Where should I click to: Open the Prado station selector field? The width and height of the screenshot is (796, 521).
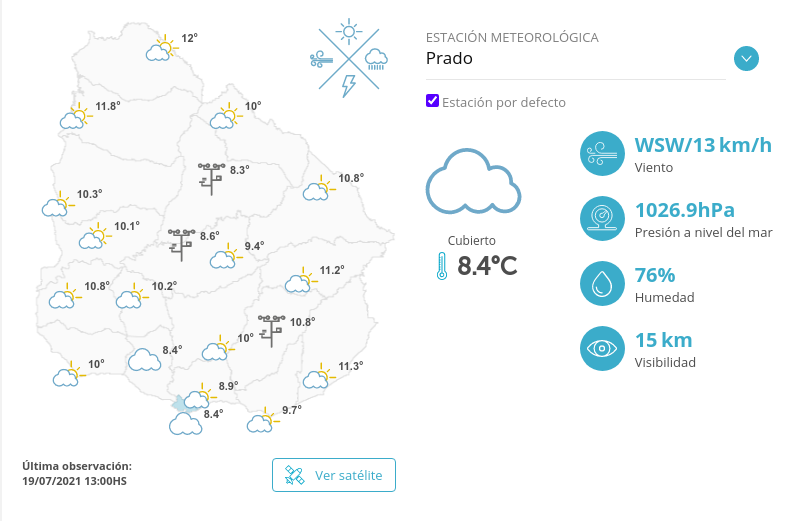coord(575,59)
